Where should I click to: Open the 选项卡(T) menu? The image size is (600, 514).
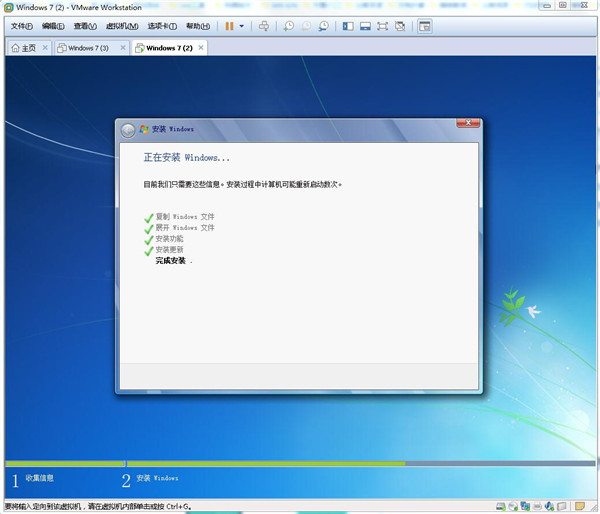coord(162,26)
